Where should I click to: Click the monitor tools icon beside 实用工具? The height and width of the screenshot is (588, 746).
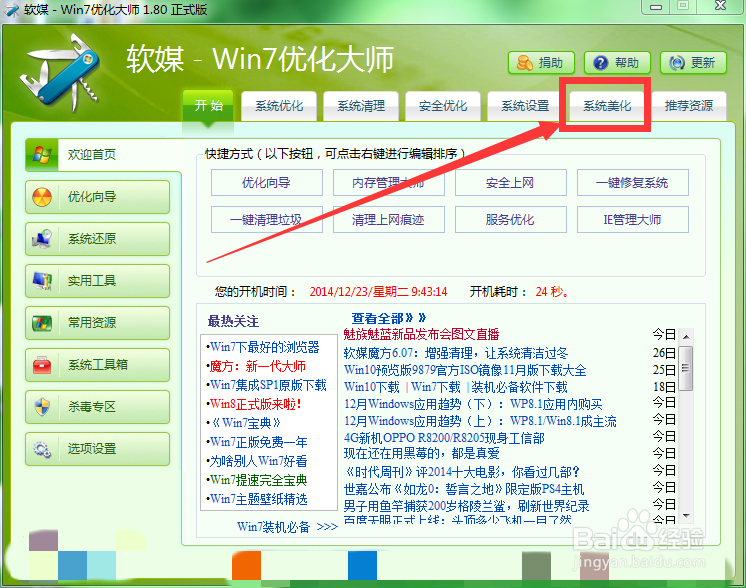point(42,281)
